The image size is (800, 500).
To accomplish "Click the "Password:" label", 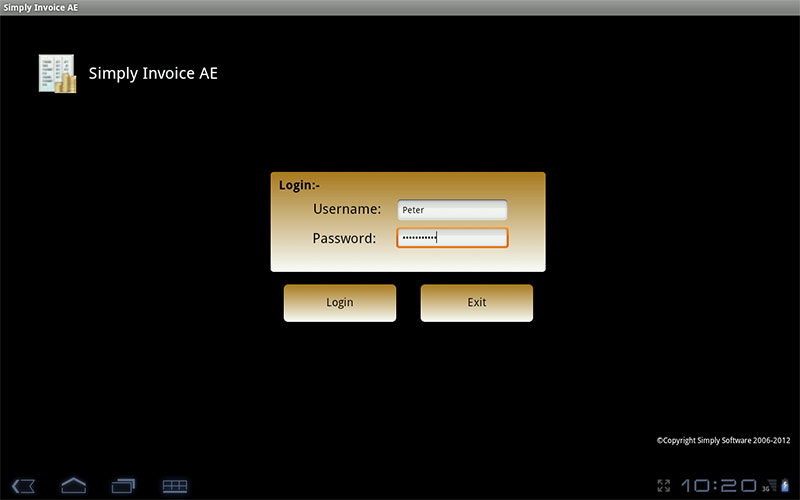I will click(344, 238).
